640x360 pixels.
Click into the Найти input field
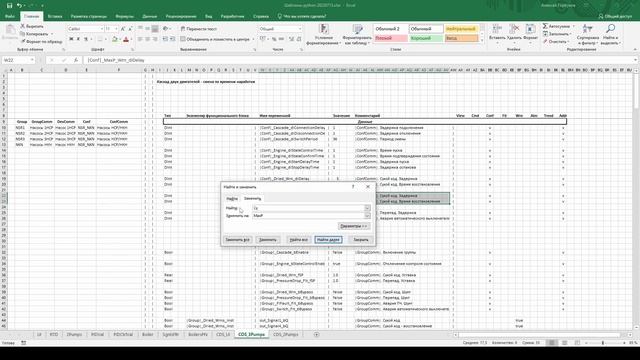[x=308, y=208]
